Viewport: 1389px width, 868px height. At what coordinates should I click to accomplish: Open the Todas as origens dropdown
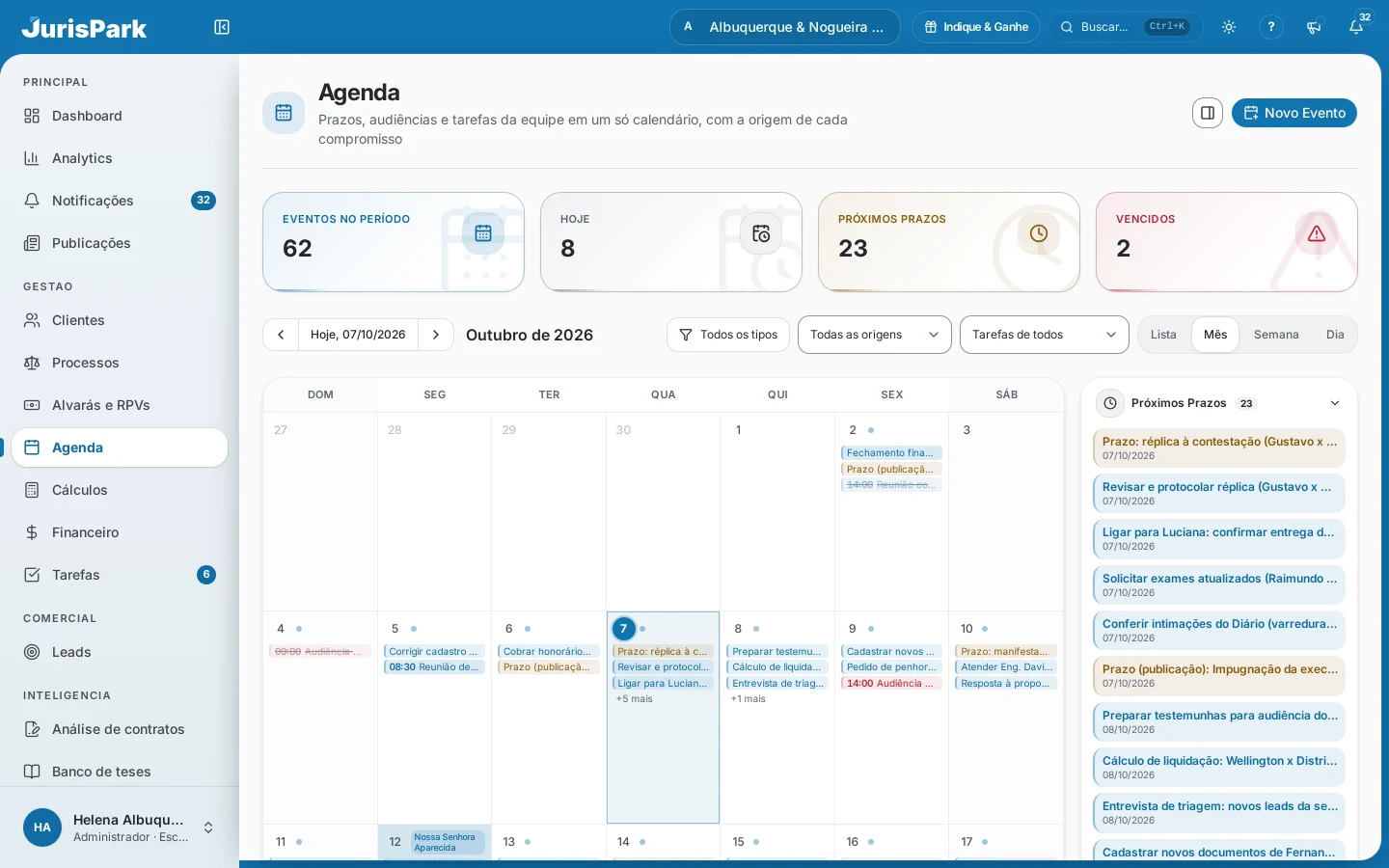[875, 335]
